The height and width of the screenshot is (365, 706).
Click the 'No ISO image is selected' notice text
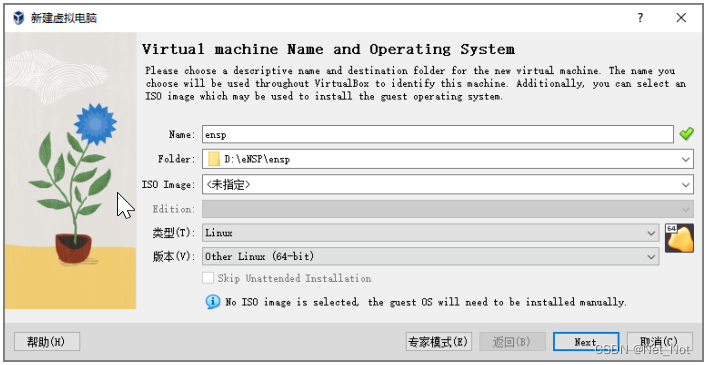pos(425,302)
